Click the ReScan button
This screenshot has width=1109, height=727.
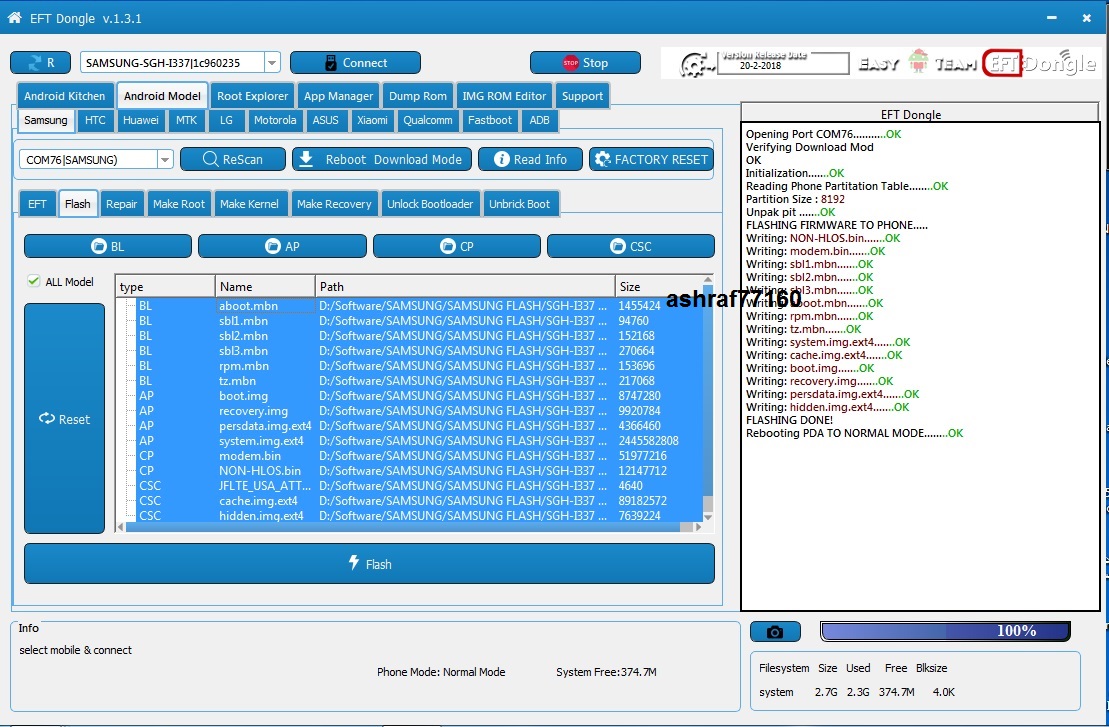[x=233, y=159]
